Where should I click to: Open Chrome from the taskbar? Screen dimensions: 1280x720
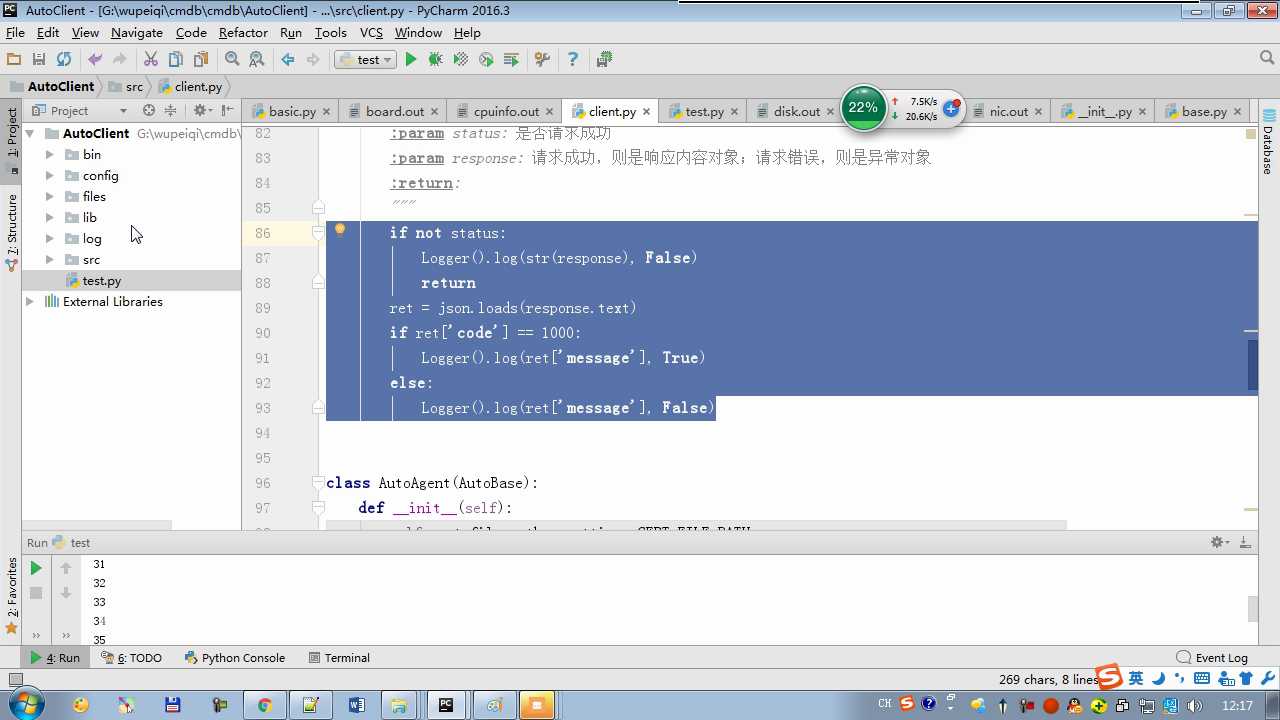(264, 705)
